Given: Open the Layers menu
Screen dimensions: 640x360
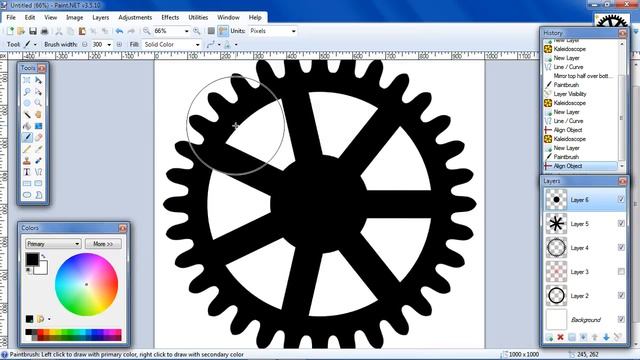Looking at the screenshot, I should pyautogui.click(x=100, y=18).
